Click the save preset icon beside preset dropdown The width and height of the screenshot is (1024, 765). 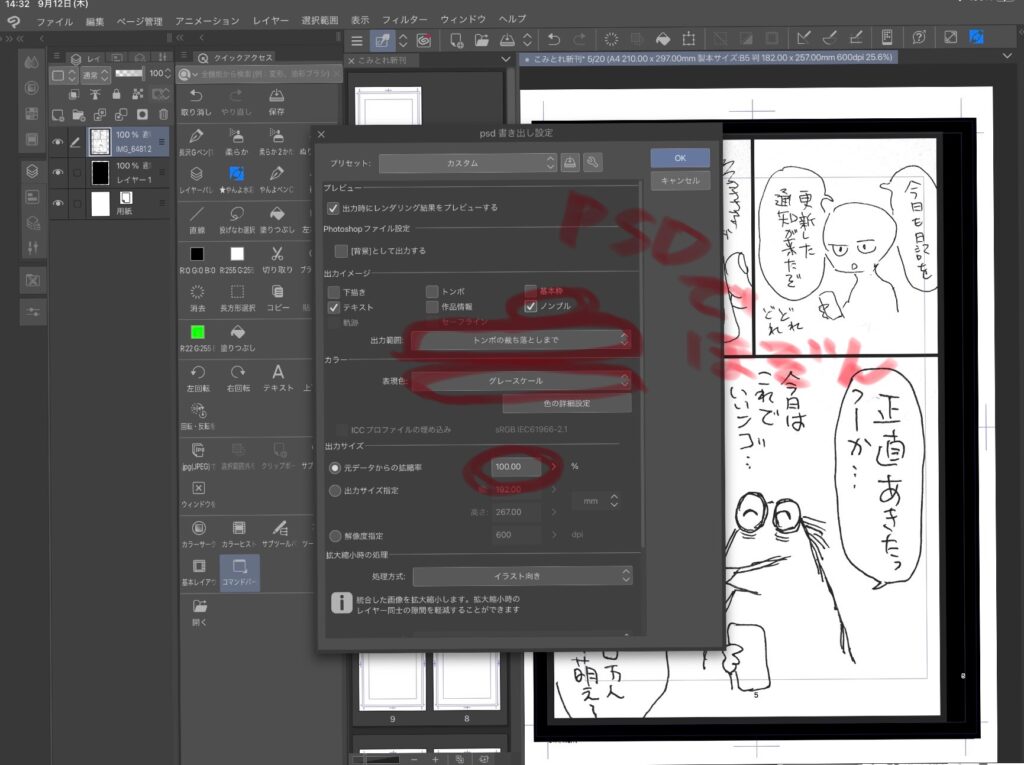571,163
